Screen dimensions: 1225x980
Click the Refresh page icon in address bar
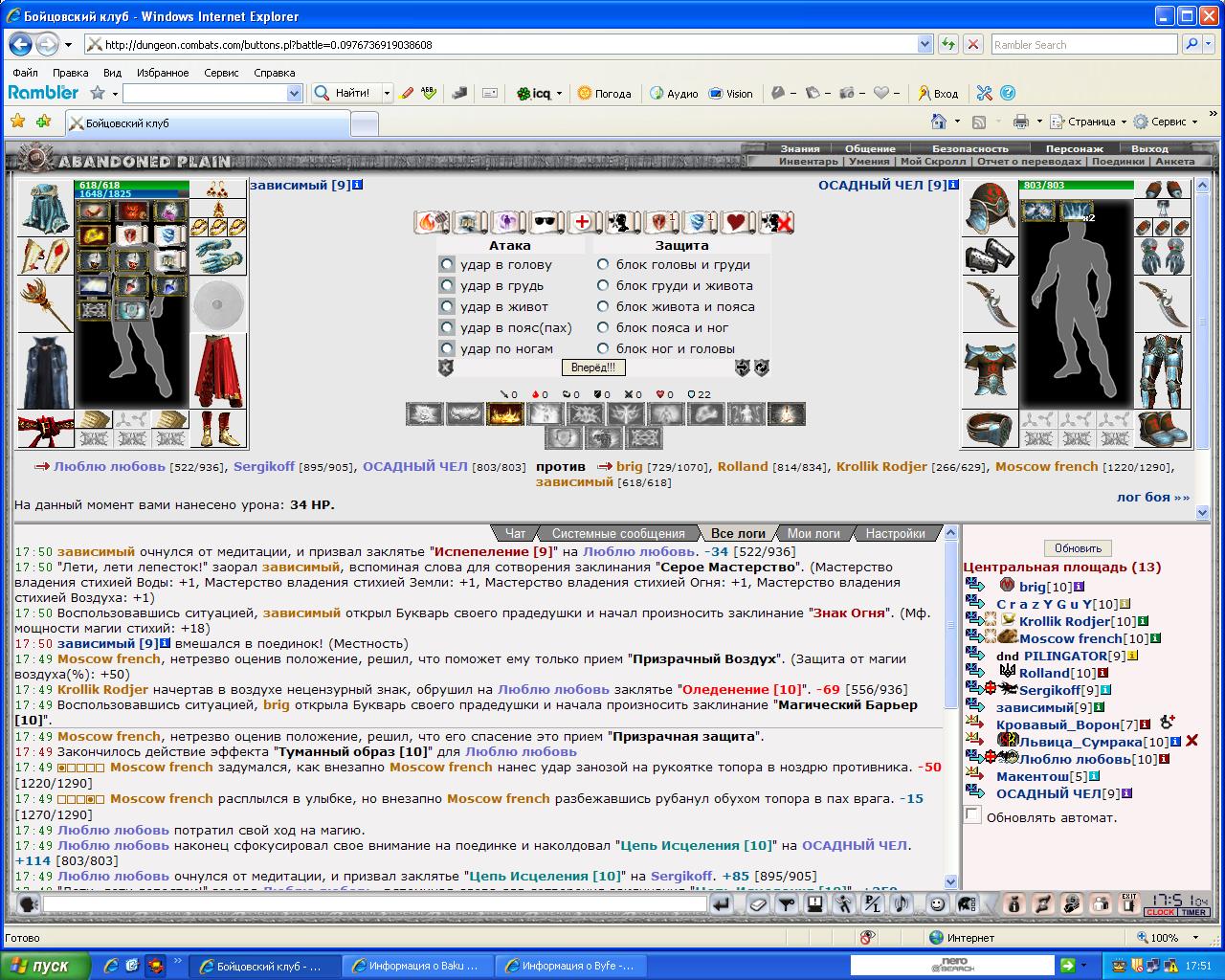pyautogui.click(x=948, y=44)
